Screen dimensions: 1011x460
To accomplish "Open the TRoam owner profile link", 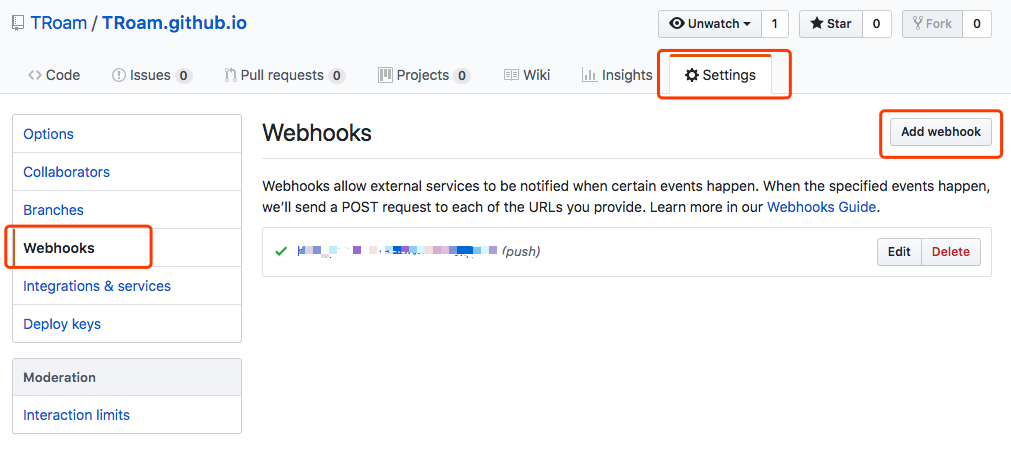I will pos(59,24).
